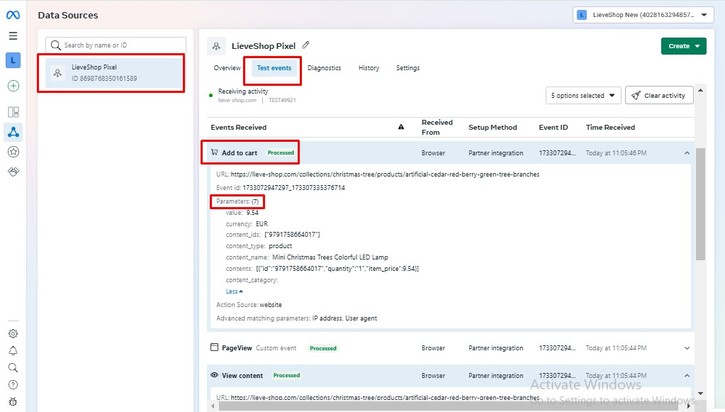Open the Create dropdown button

[683, 46]
